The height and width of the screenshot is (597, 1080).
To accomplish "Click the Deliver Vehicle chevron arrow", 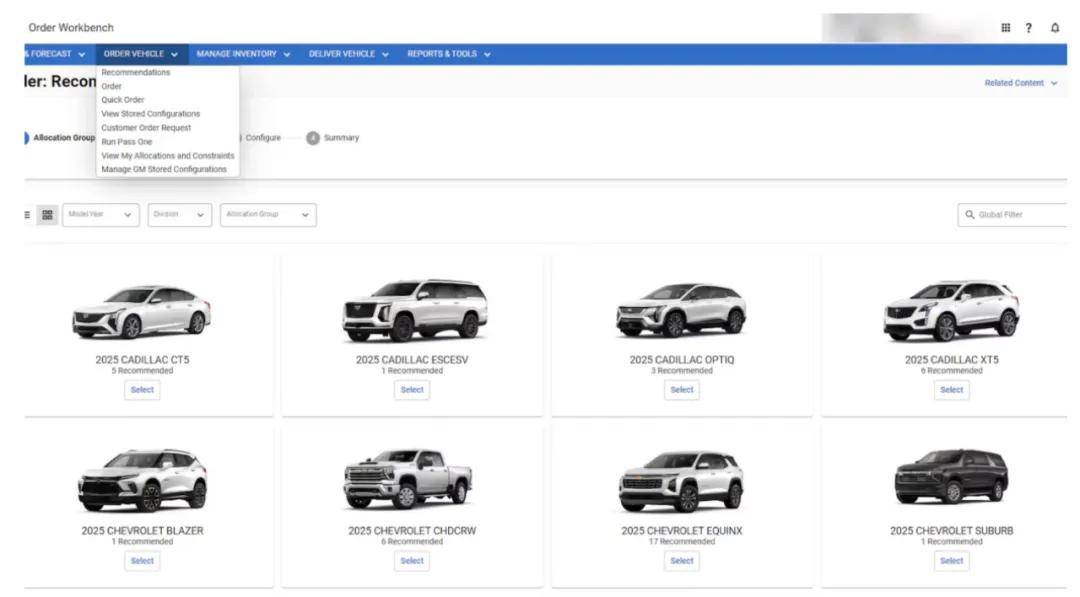I will click(385, 54).
